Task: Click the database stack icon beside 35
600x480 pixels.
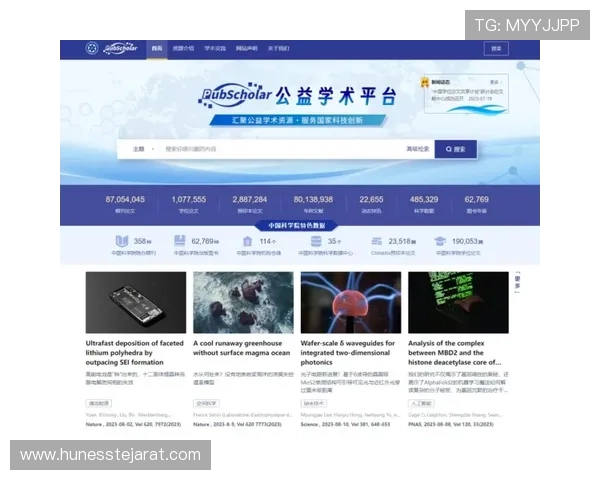Action: pyautogui.click(x=316, y=241)
